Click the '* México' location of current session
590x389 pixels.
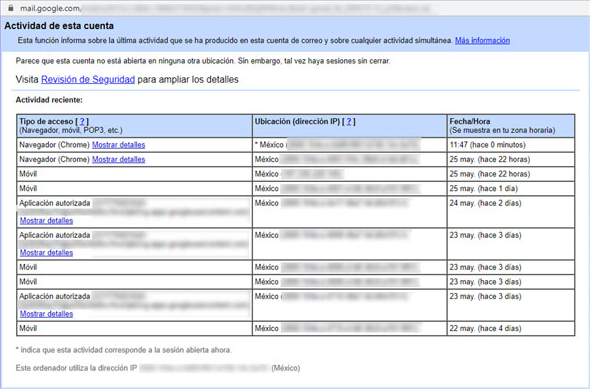point(350,145)
